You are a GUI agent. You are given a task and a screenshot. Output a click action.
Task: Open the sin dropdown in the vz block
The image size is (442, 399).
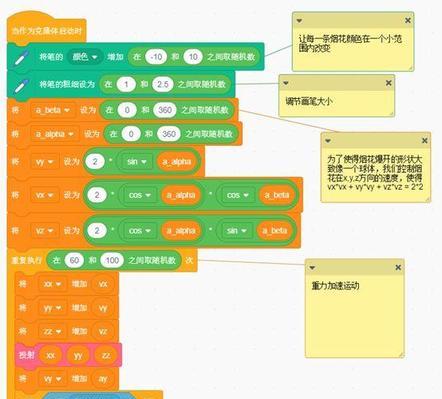tap(236, 231)
